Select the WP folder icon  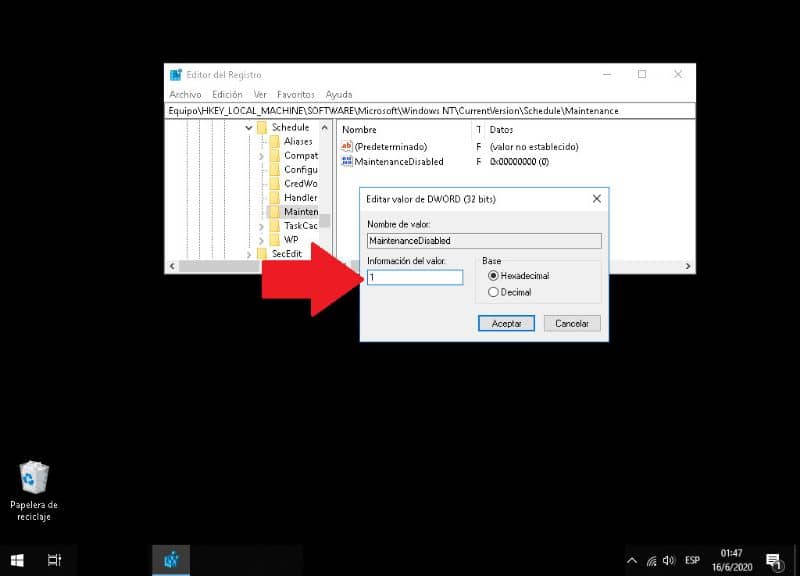pos(274,240)
